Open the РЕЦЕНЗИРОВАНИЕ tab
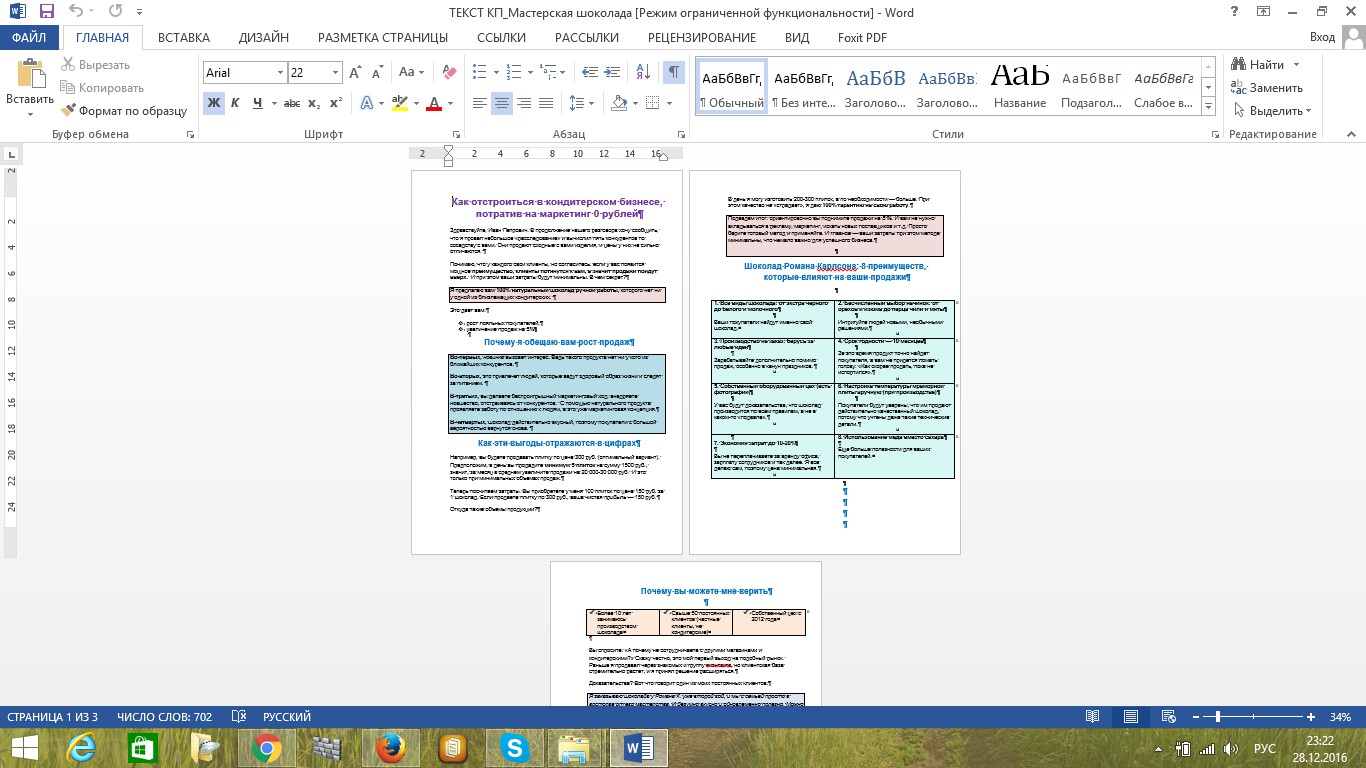The width and height of the screenshot is (1366, 768). 702,37
